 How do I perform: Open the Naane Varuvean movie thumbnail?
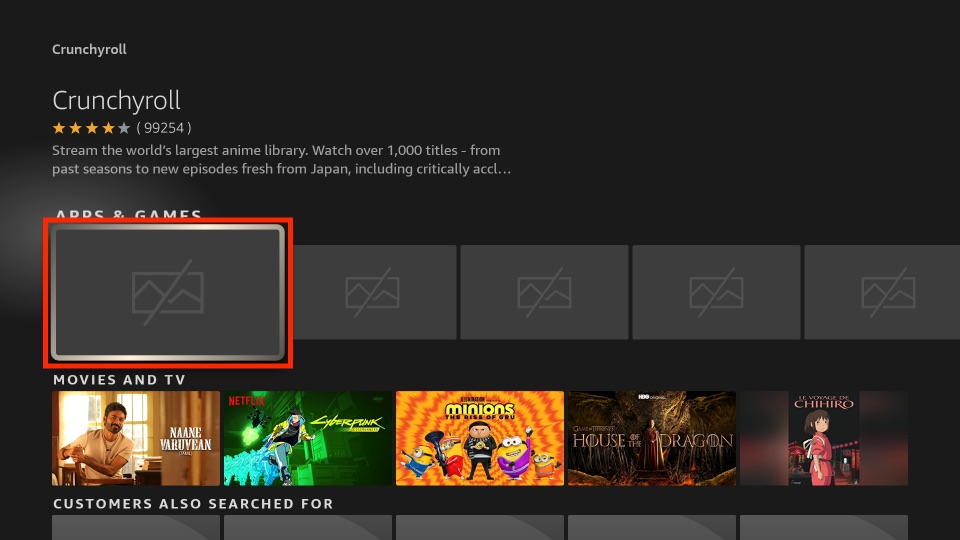click(136, 438)
